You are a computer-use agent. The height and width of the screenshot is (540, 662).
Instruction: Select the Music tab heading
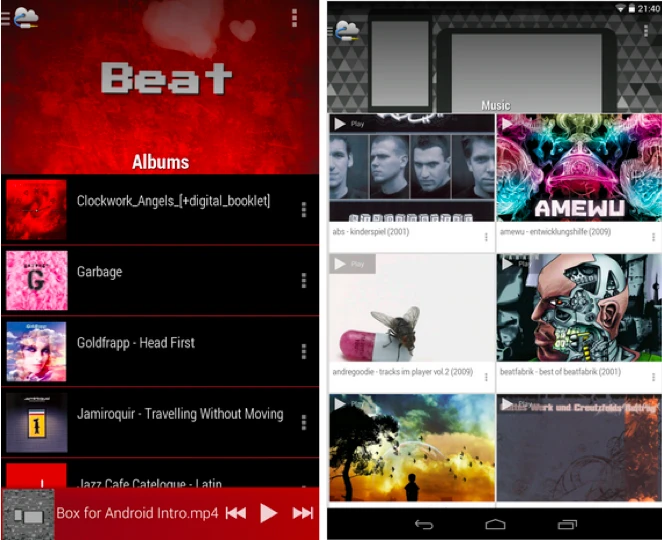point(495,105)
